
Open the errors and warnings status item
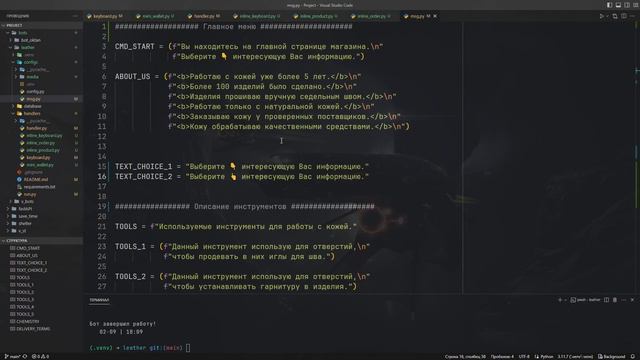(x=40, y=356)
